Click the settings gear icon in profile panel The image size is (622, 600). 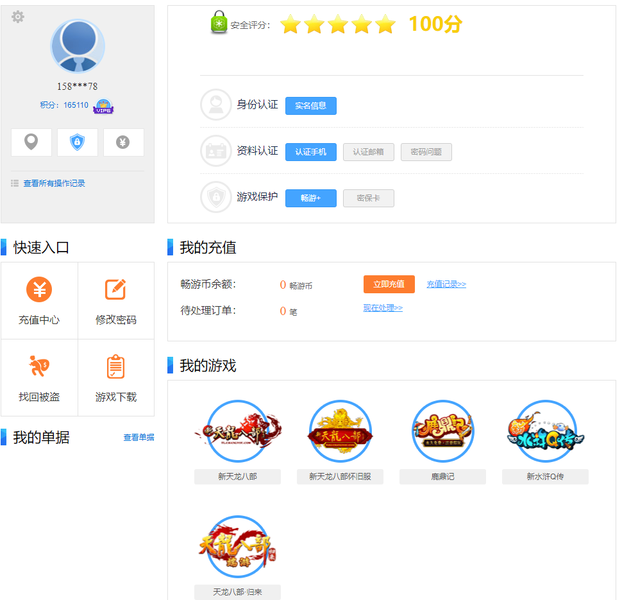click(18, 17)
